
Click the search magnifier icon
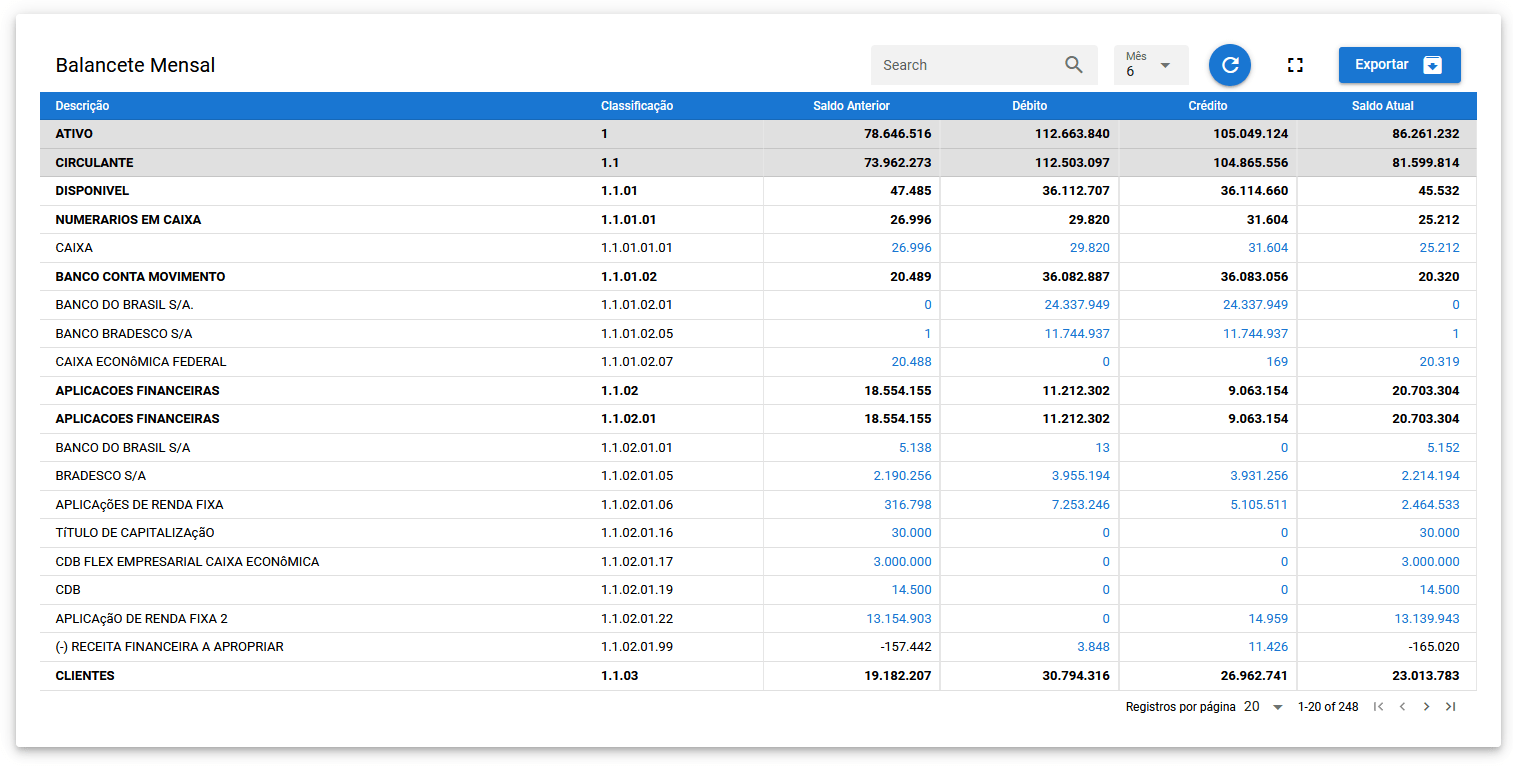1073,65
